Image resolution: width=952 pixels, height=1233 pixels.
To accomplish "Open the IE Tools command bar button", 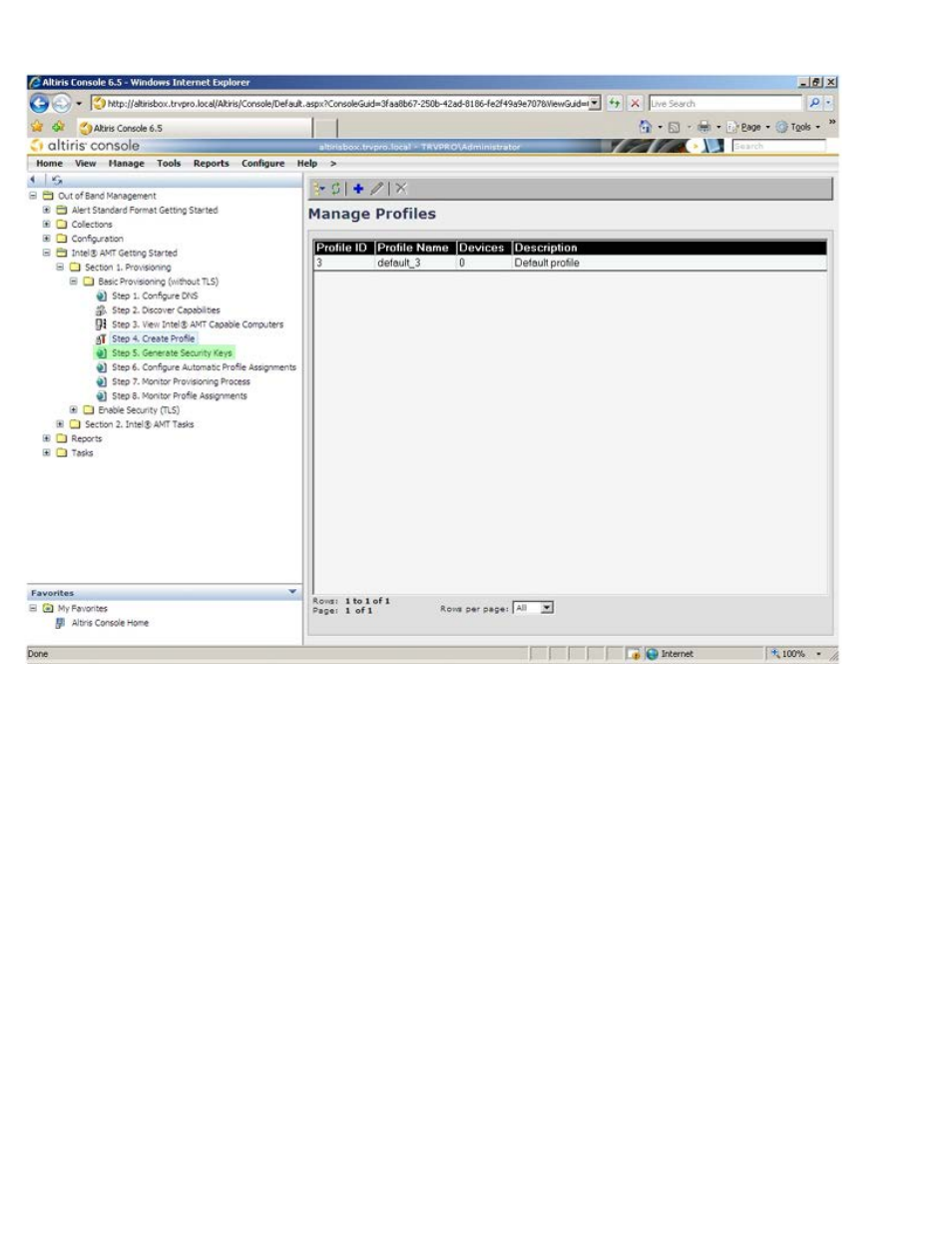I will [798, 127].
